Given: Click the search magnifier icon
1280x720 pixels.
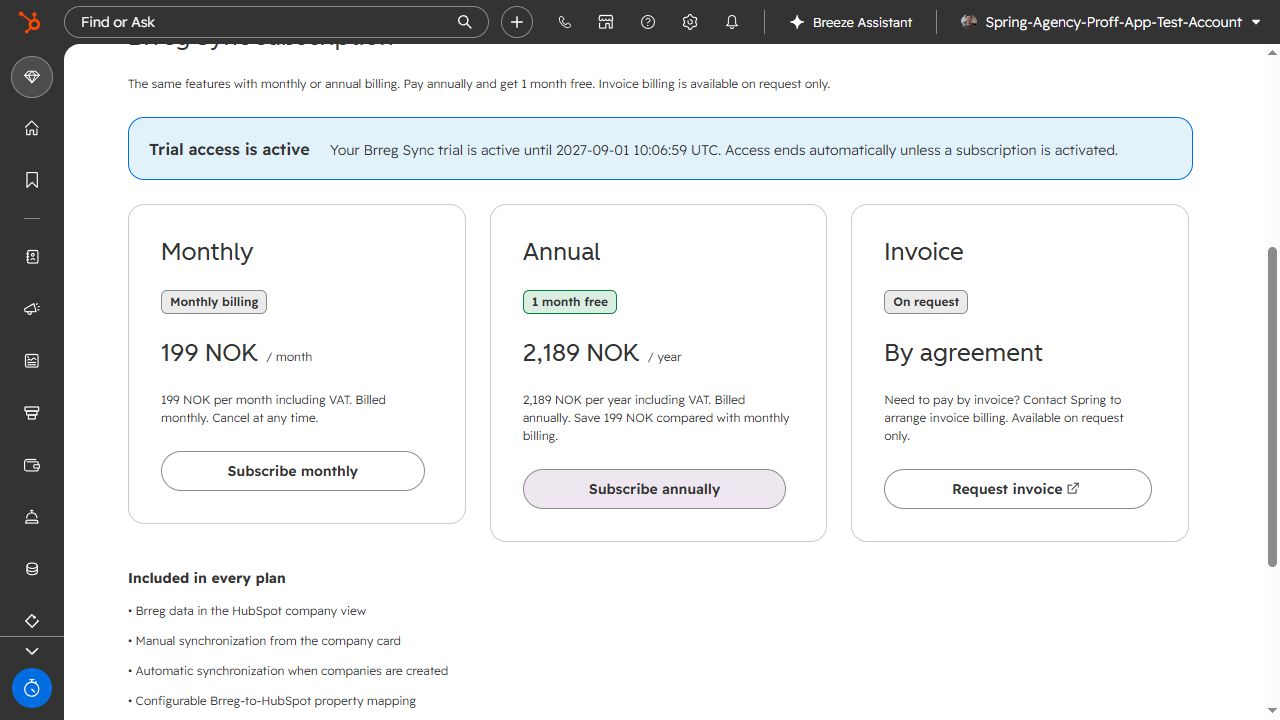Looking at the screenshot, I should tap(464, 22).
